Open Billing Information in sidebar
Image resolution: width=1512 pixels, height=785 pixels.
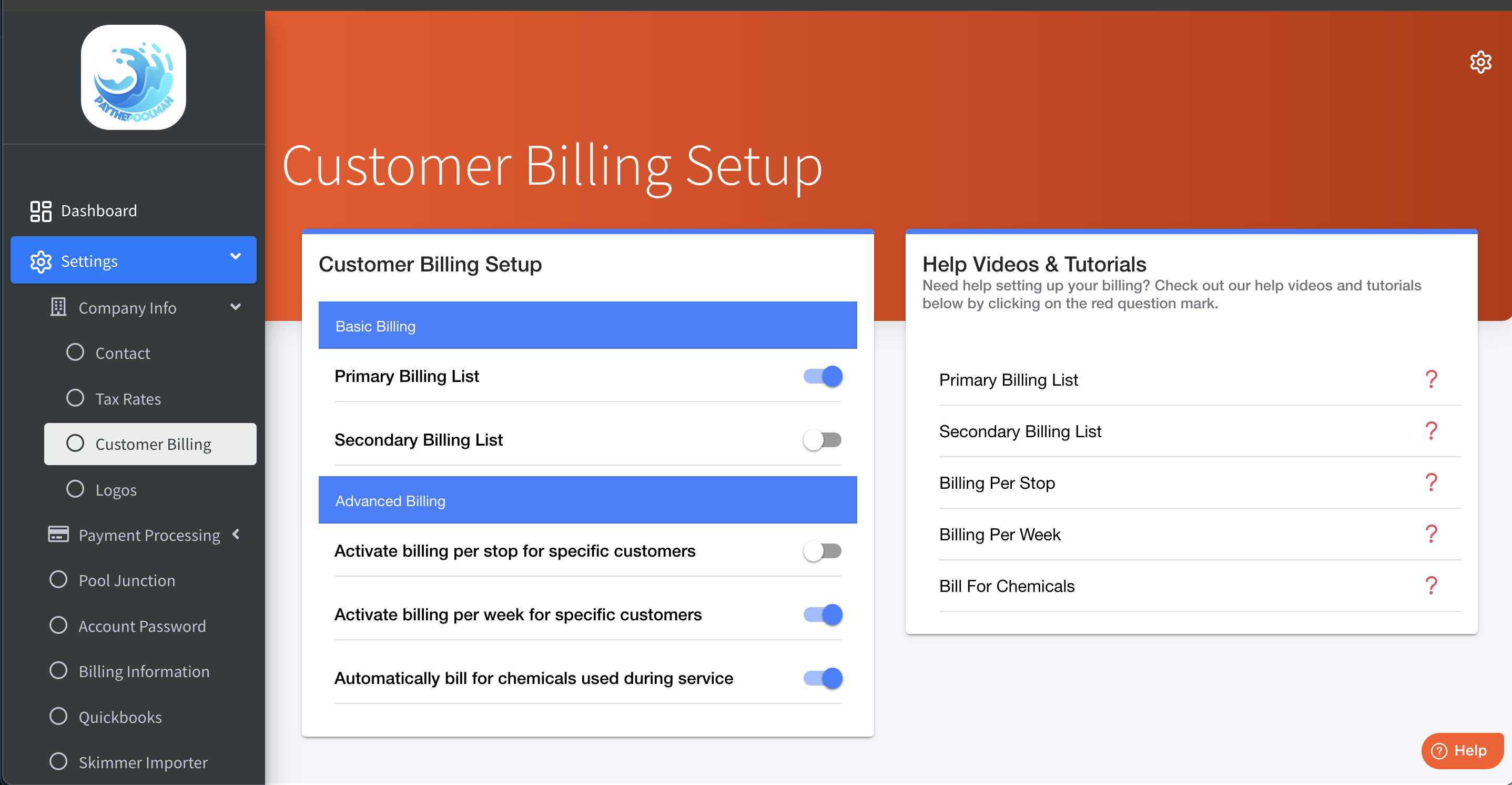(144, 671)
